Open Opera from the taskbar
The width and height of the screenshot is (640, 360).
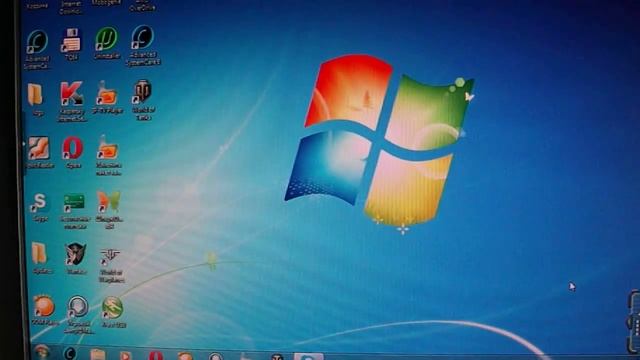pyautogui.click(x=156, y=355)
